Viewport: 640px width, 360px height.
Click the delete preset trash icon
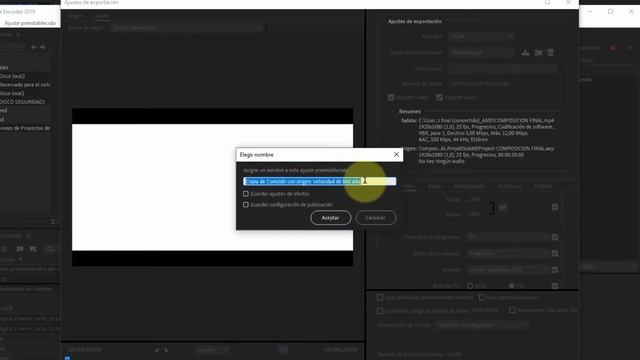tap(551, 53)
